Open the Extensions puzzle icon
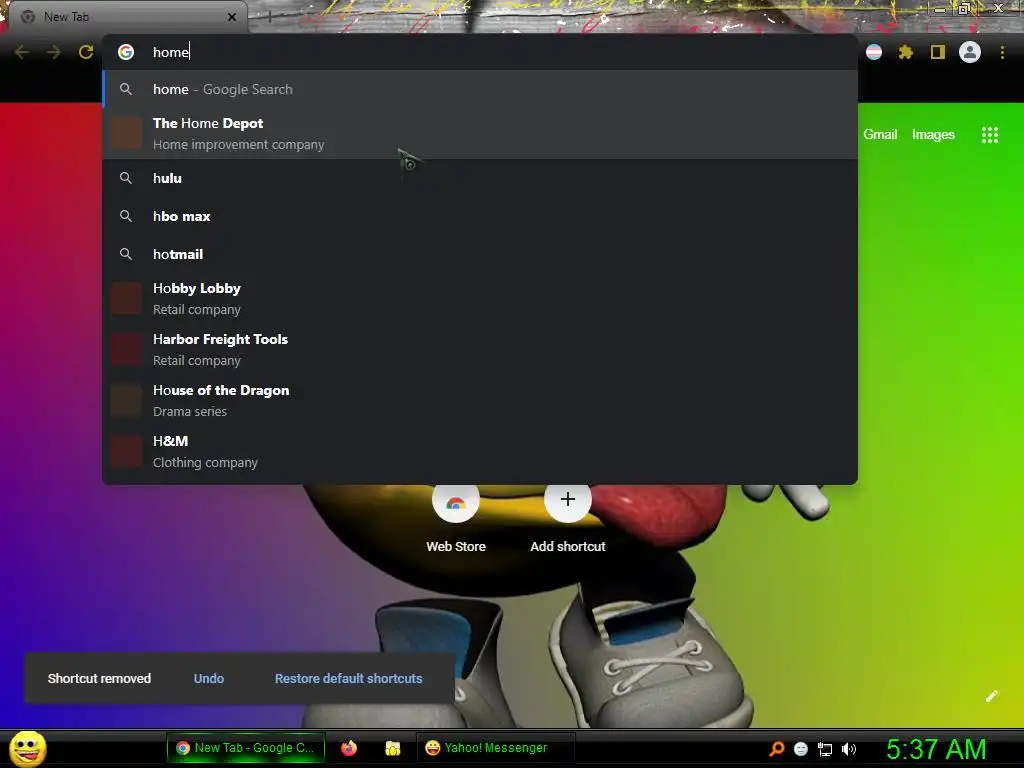 point(905,52)
